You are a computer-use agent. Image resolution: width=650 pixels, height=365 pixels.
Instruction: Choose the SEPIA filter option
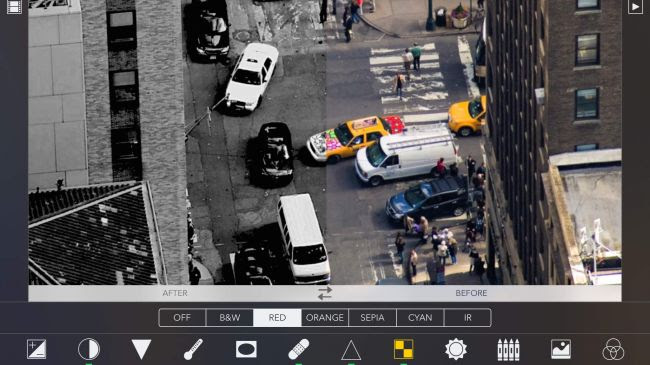tap(372, 318)
